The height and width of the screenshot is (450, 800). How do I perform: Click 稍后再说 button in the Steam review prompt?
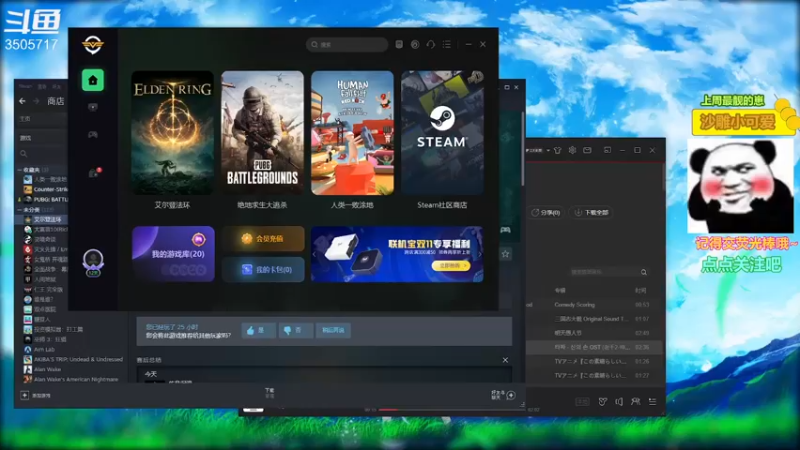[333, 331]
